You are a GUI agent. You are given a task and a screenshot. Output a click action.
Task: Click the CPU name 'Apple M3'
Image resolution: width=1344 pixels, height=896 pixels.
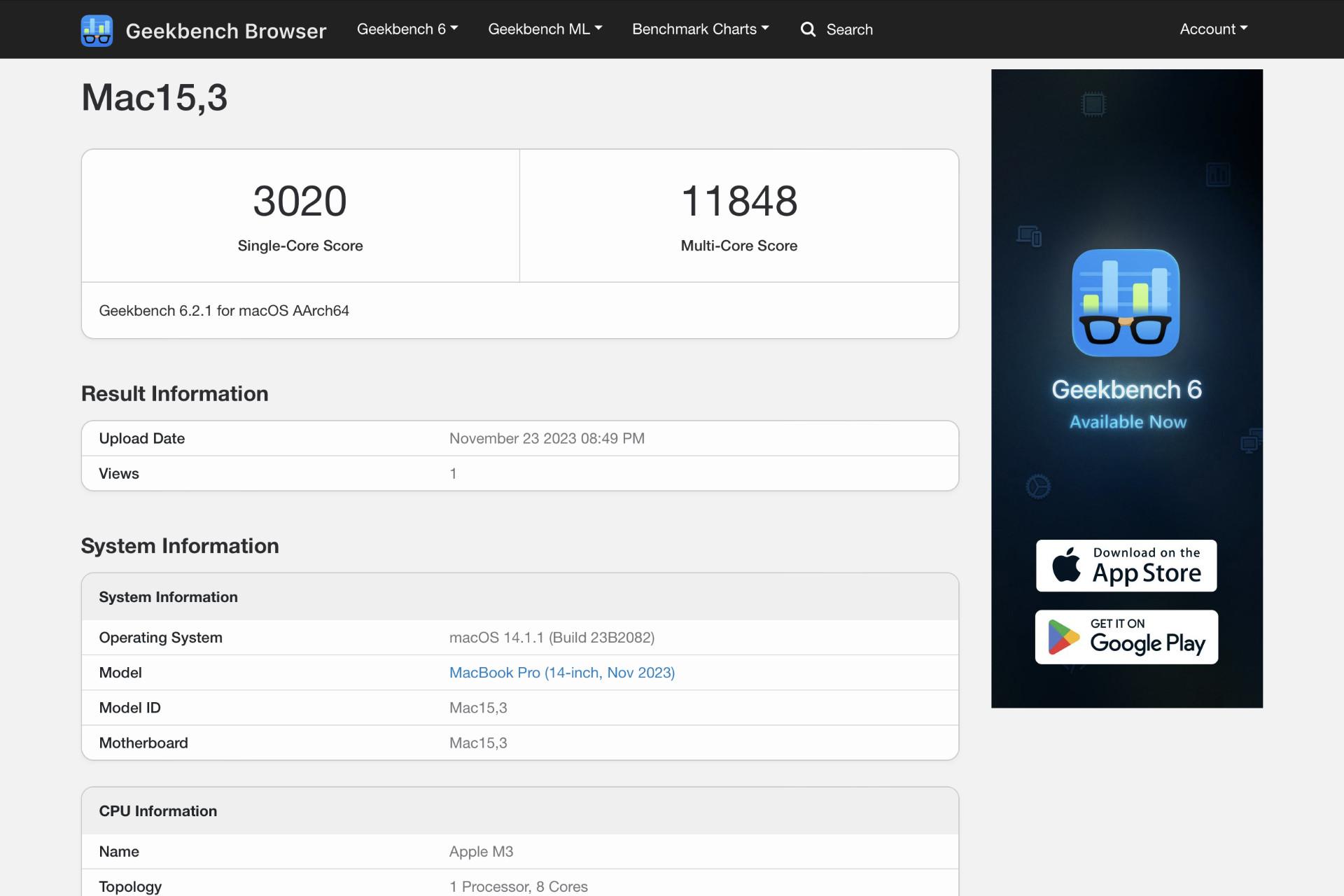(x=481, y=852)
